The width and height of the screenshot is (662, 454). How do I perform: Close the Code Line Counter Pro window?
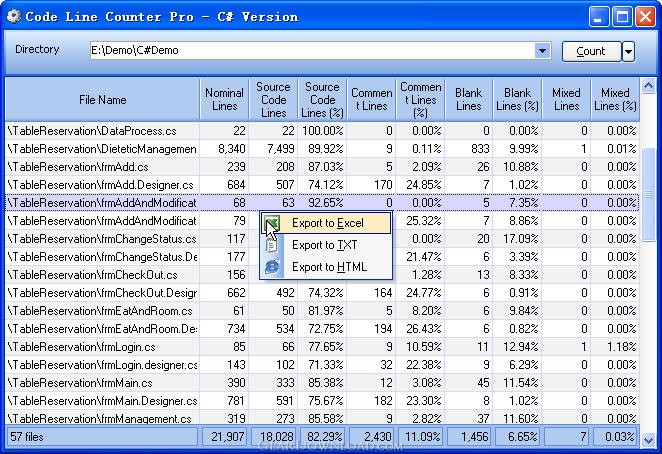pyautogui.click(x=646, y=16)
